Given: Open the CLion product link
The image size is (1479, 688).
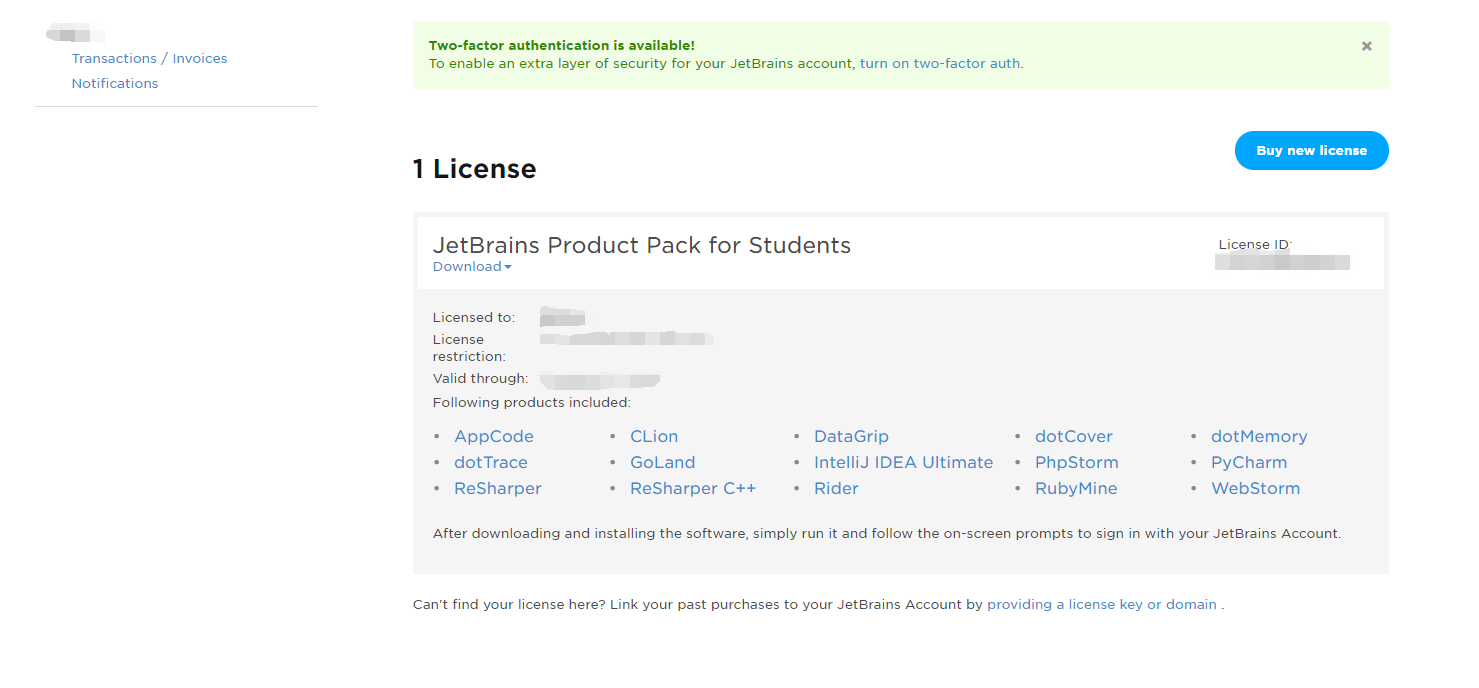Looking at the screenshot, I should [654, 436].
